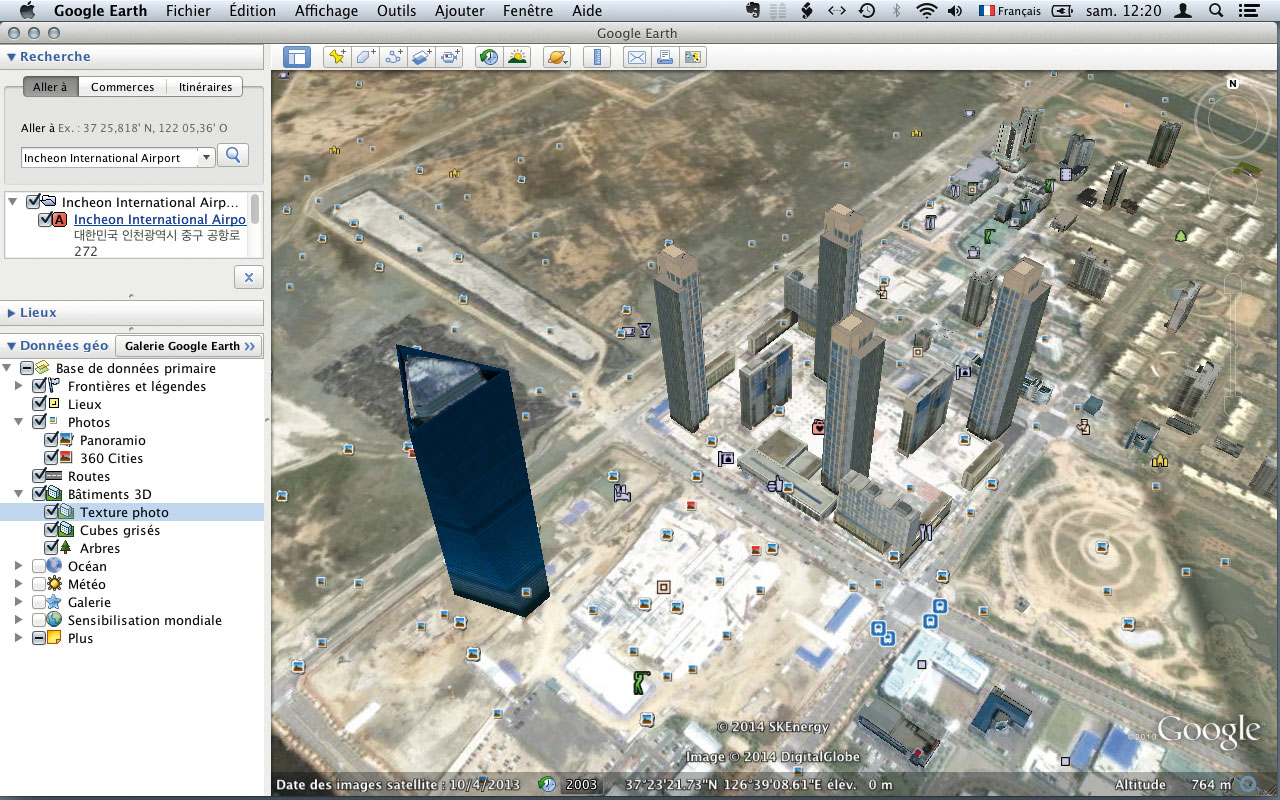
Task: Click the Print icon in the toolbar
Action: [x=664, y=57]
